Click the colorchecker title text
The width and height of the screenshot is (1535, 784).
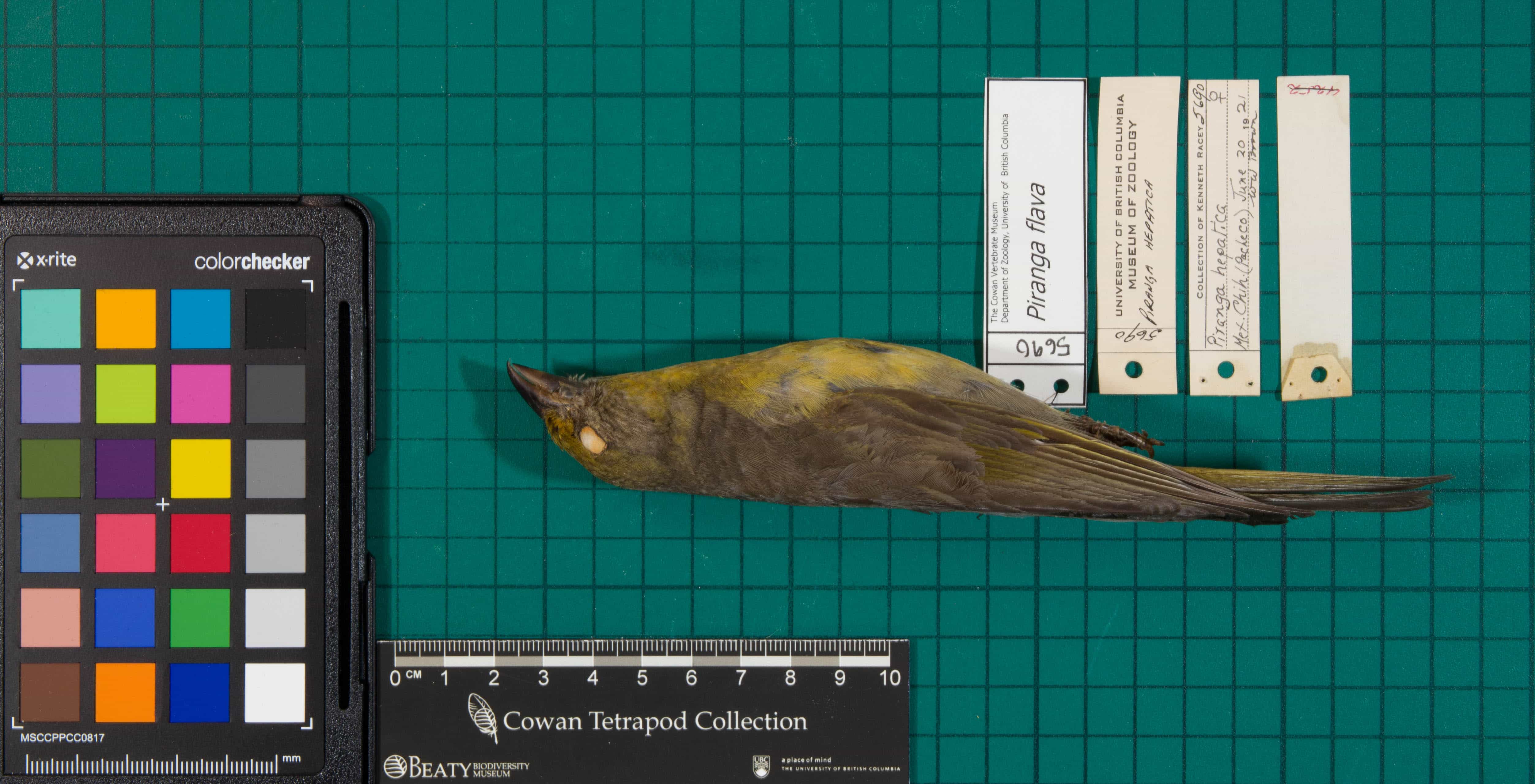click(252, 262)
